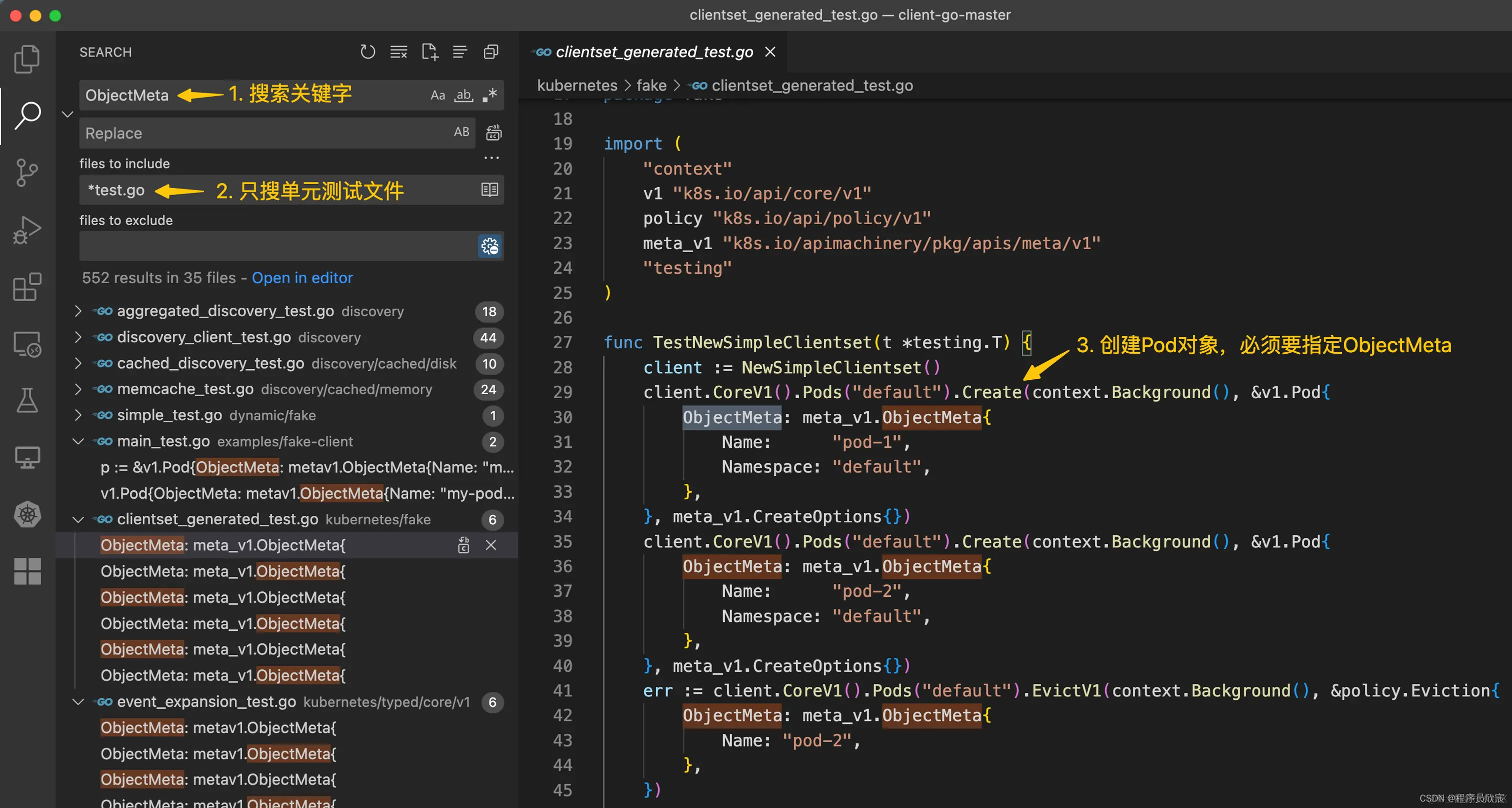Open the monitor icon view in activity bar
Screen dimensions: 1512x808
[27, 457]
